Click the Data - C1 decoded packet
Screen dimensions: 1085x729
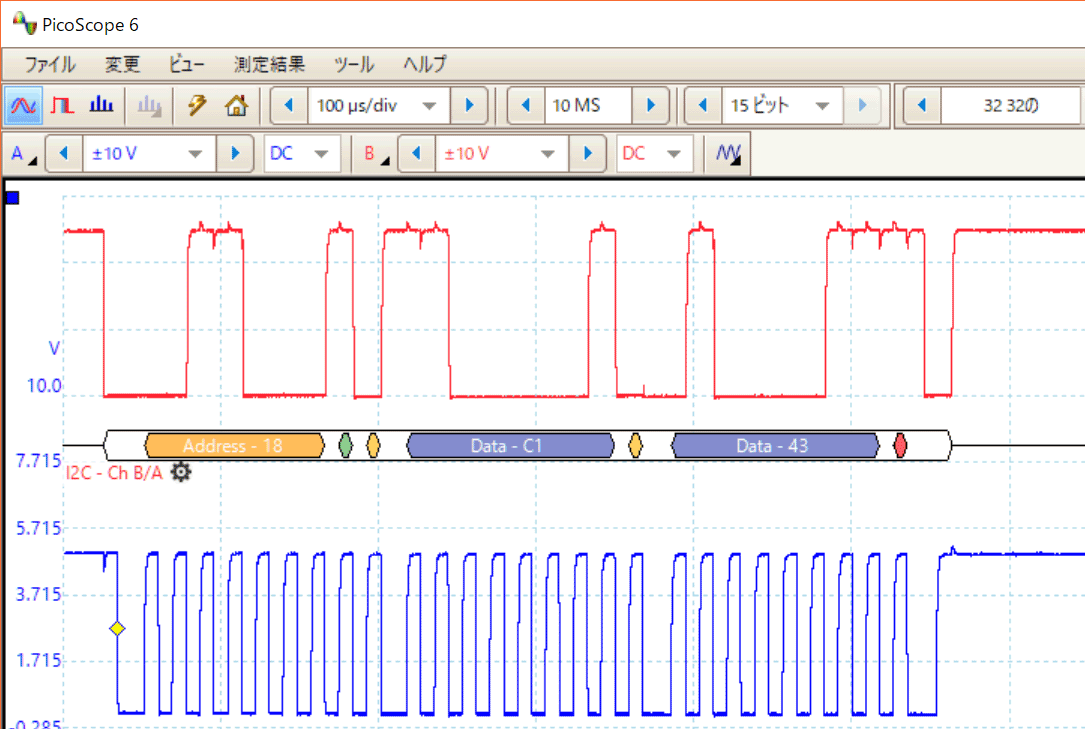click(510, 446)
